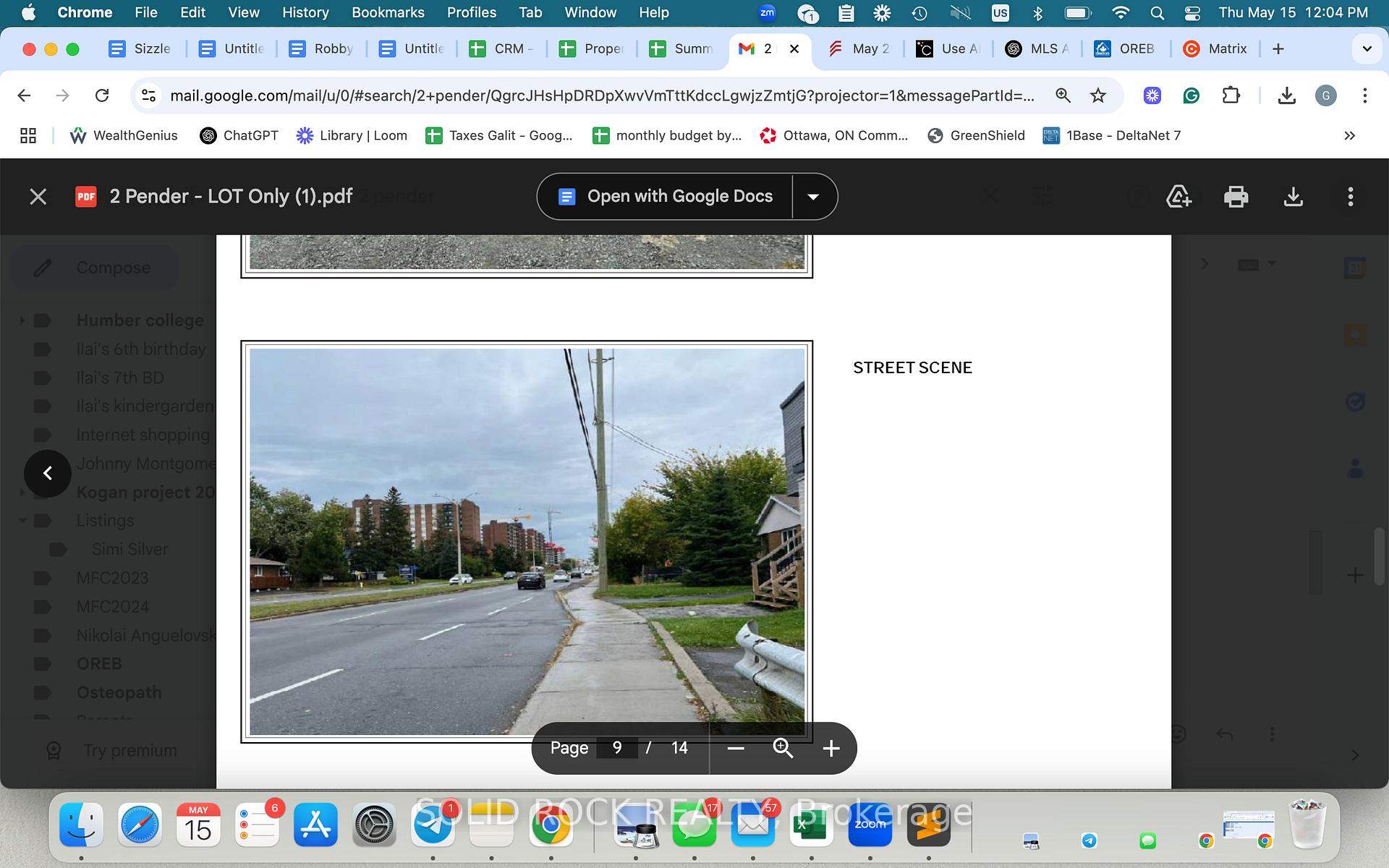Image resolution: width=1389 pixels, height=868 pixels.
Task: Add file to Google Drive icon
Action: point(1179,197)
